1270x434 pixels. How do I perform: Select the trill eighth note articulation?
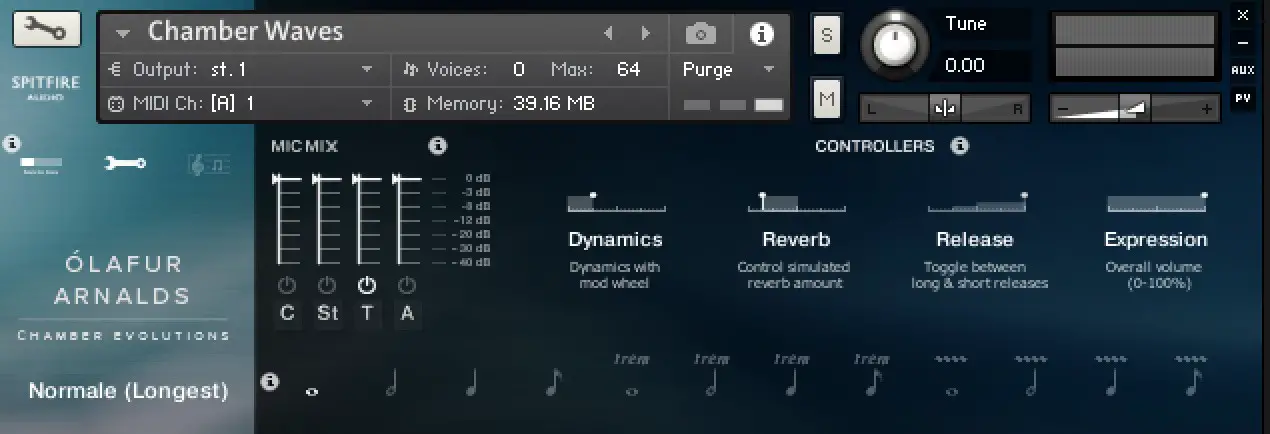1191,377
